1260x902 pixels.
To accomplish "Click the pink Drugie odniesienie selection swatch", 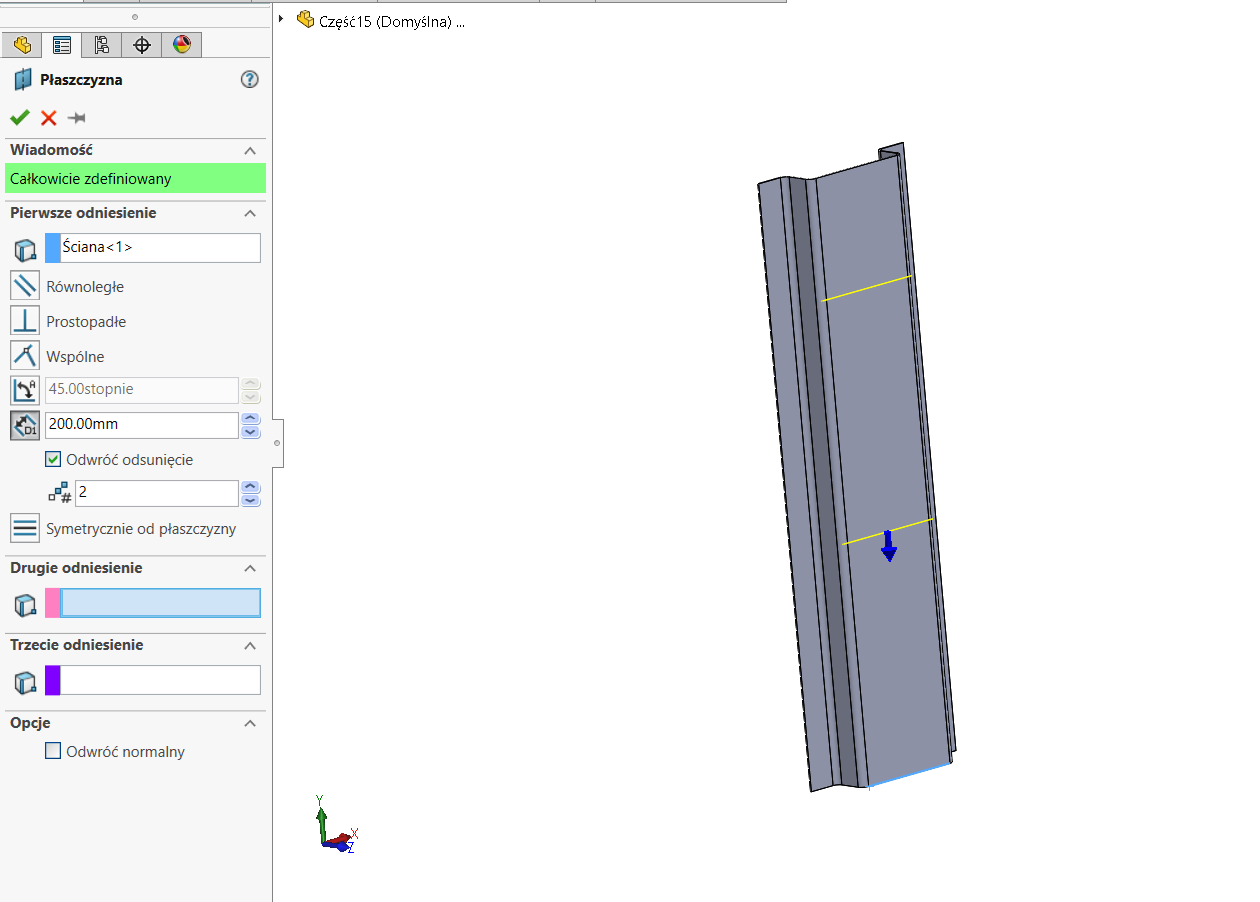I will pyautogui.click(x=52, y=603).
